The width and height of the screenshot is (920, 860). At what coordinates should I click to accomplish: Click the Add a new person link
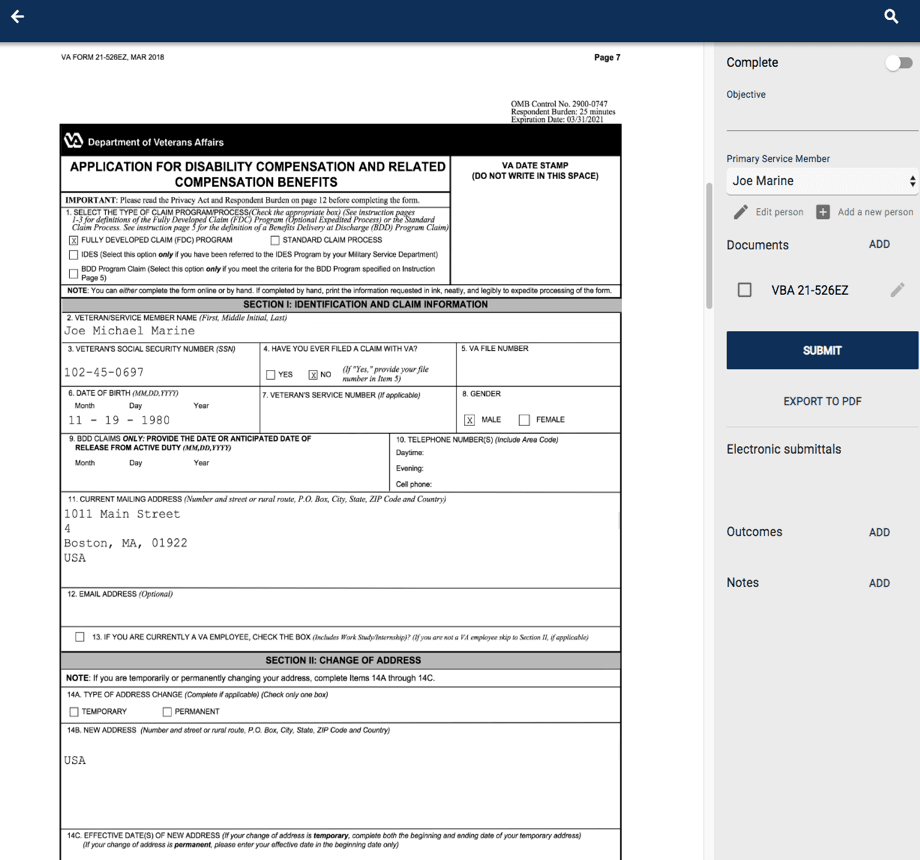(x=875, y=212)
